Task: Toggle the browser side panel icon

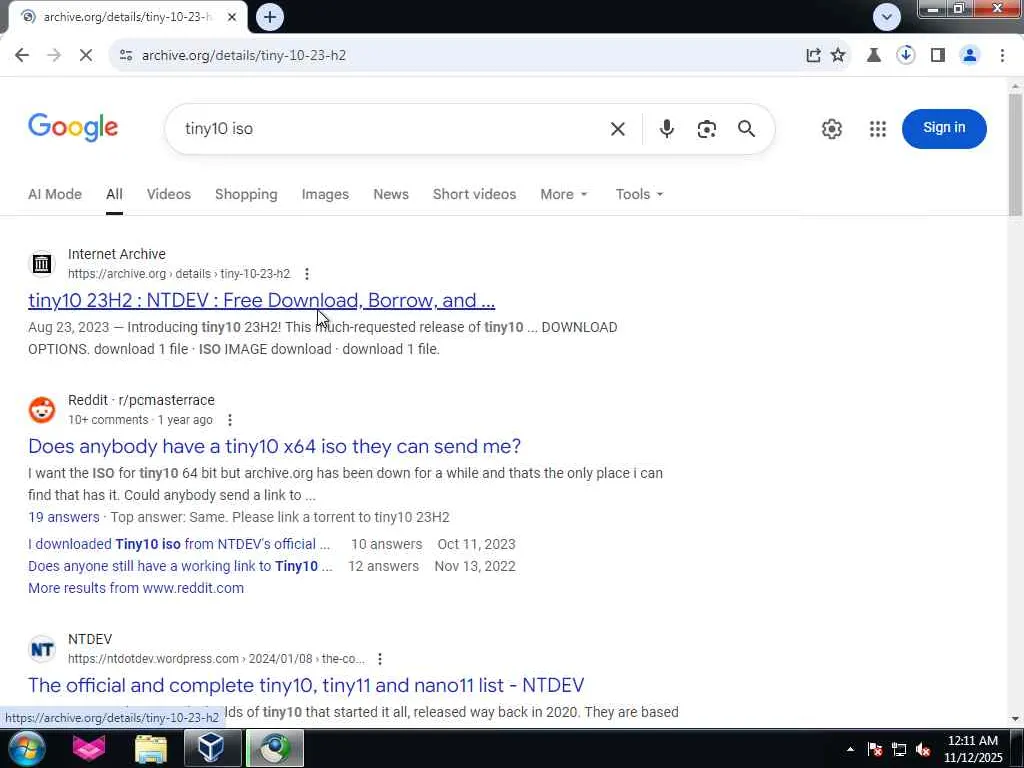Action: (938, 56)
